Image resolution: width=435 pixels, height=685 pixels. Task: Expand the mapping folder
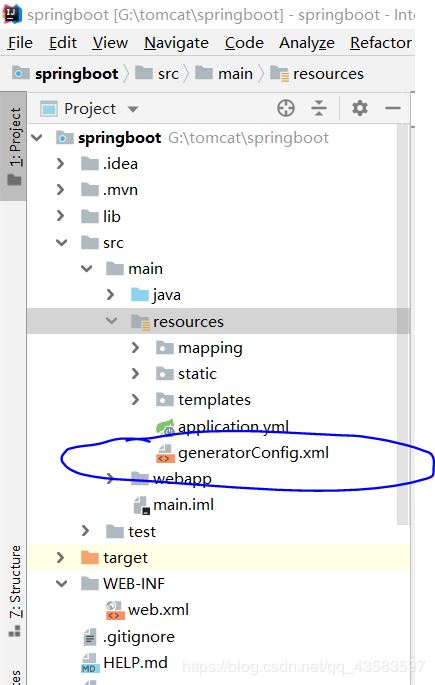135,348
